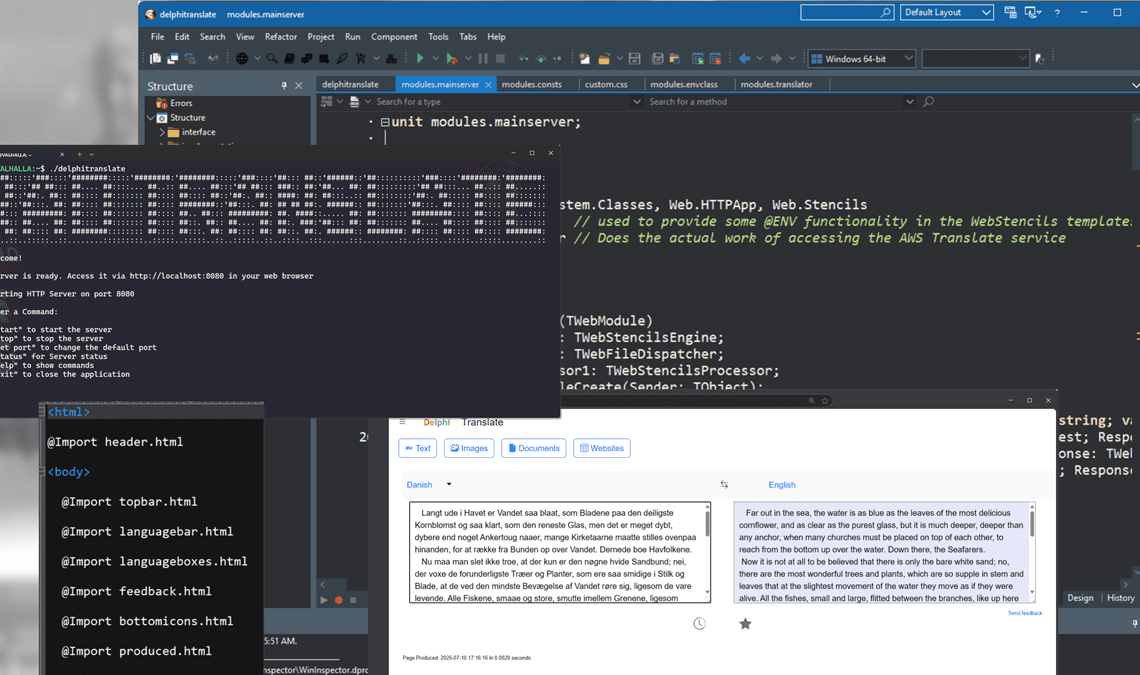Click the Send feedback link
Screen dimensions: 1140x675
tap(1024, 613)
